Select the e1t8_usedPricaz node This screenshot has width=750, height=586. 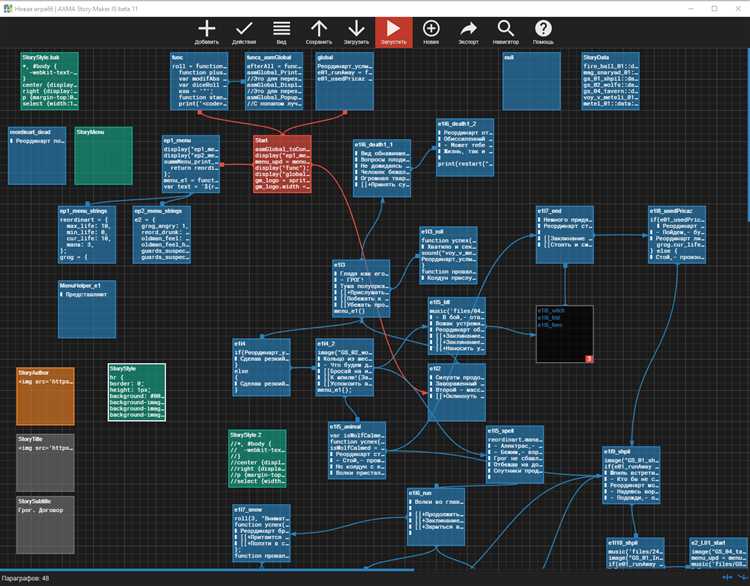(x=677, y=235)
